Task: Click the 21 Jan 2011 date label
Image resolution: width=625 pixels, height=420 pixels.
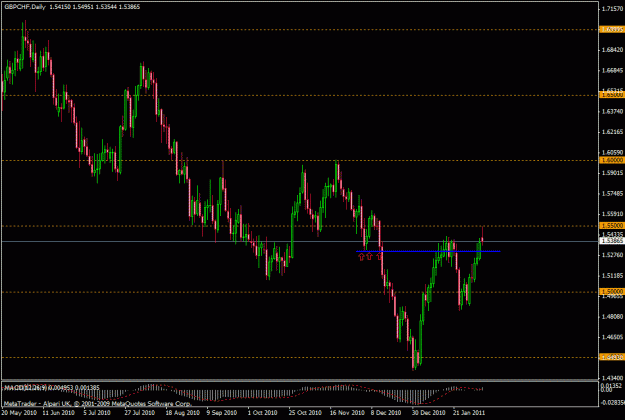Action: click(469, 413)
